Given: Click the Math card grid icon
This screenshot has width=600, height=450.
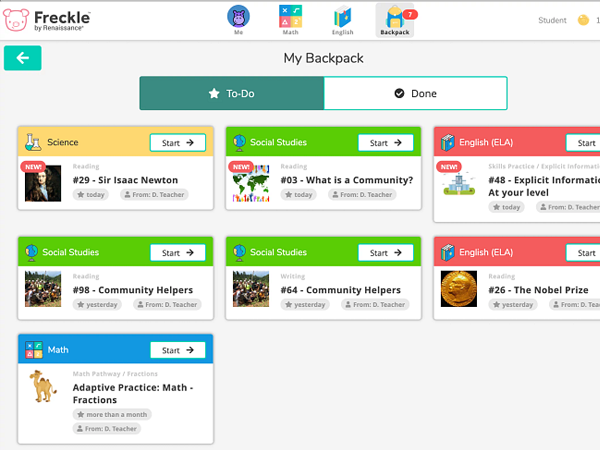Looking at the screenshot, I should [x=34, y=350].
